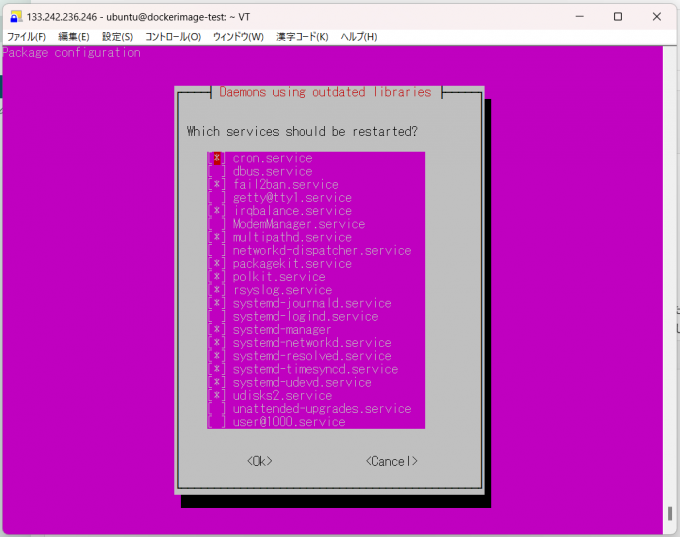
Task: Open the ウィンドウ(W) menu
Action: click(238, 37)
